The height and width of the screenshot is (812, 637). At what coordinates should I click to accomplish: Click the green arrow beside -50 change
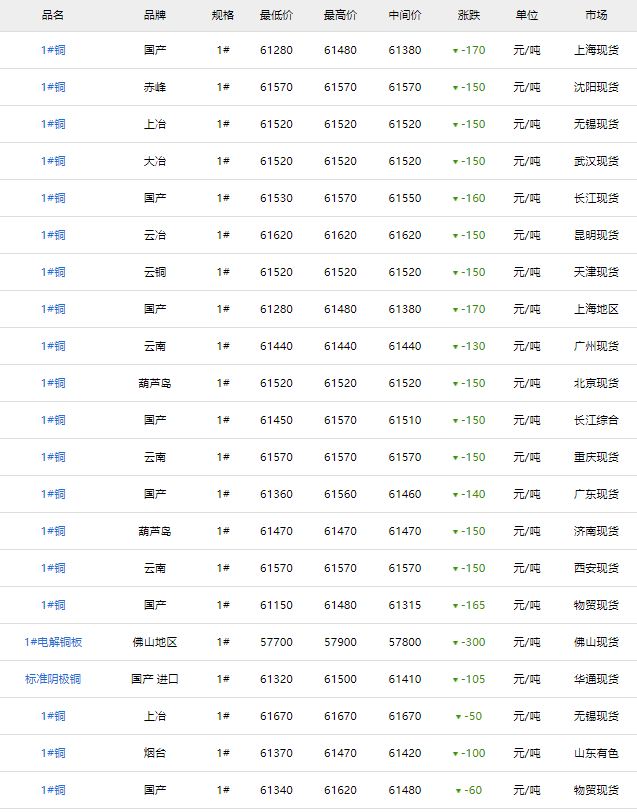tap(459, 717)
